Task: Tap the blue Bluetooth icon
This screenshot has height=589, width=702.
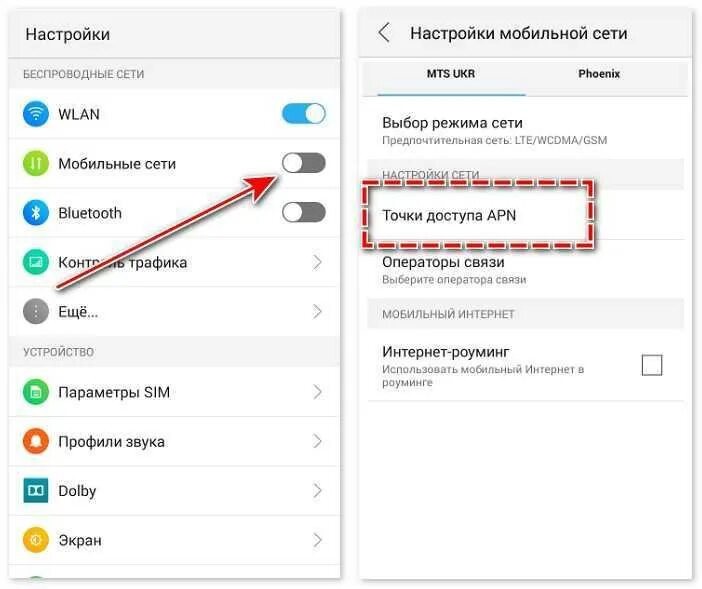Action: 36,213
